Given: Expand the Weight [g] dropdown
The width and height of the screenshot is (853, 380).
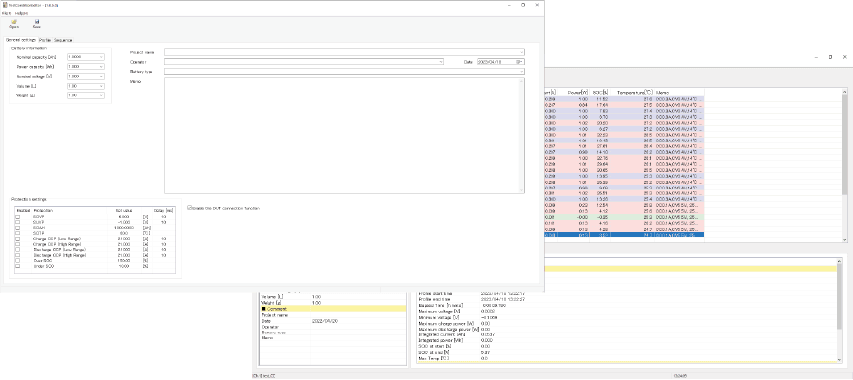Looking at the screenshot, I should (x=101, y=95).
